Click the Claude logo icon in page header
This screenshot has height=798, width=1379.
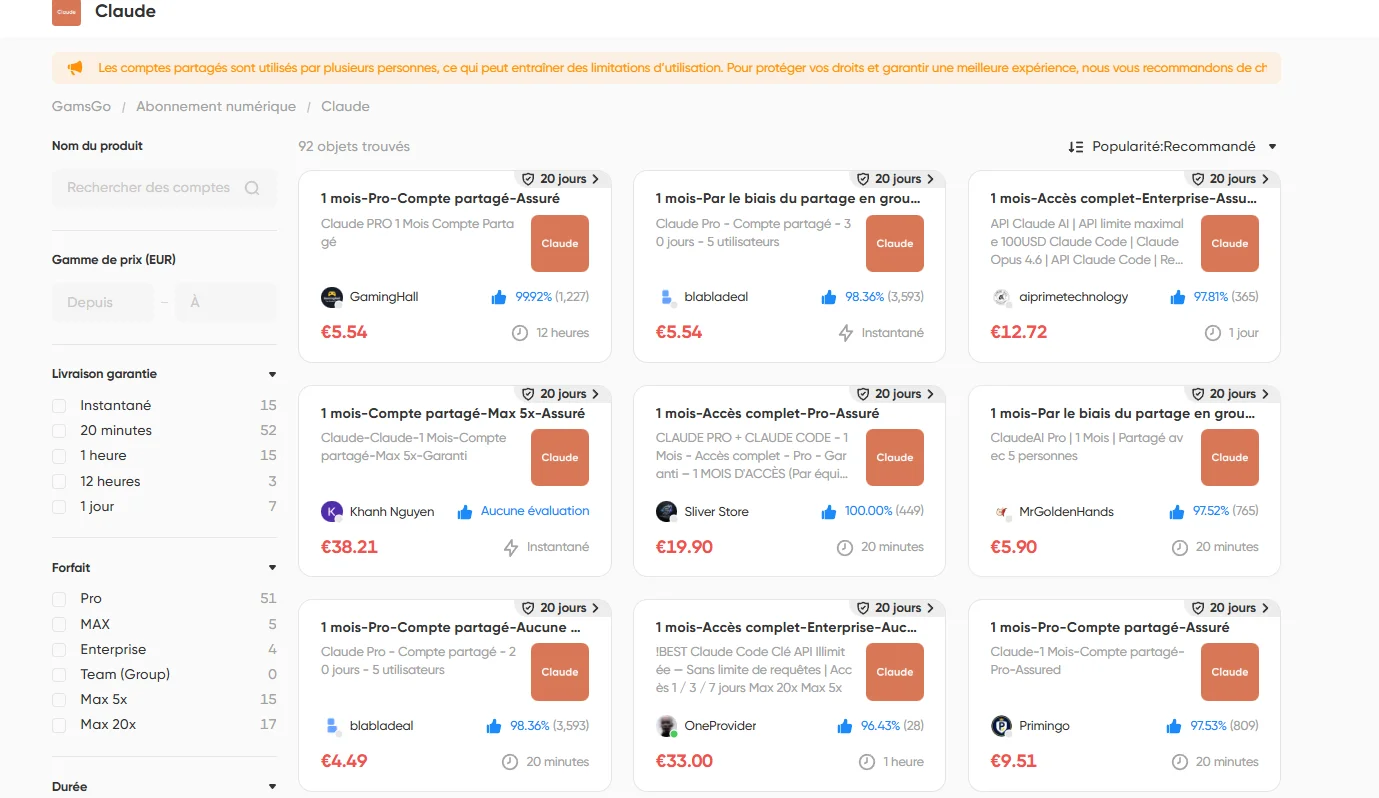coord(66,12)
